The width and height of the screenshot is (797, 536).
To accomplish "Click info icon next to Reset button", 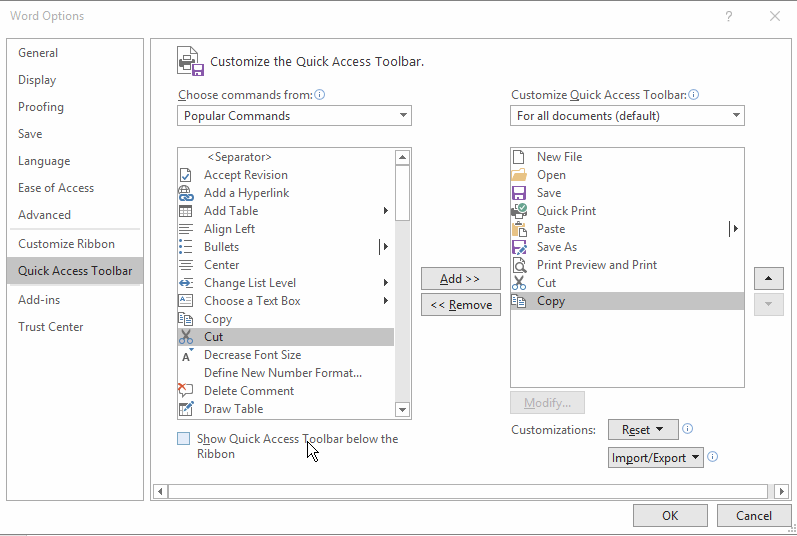I will (x=687, y=429).
